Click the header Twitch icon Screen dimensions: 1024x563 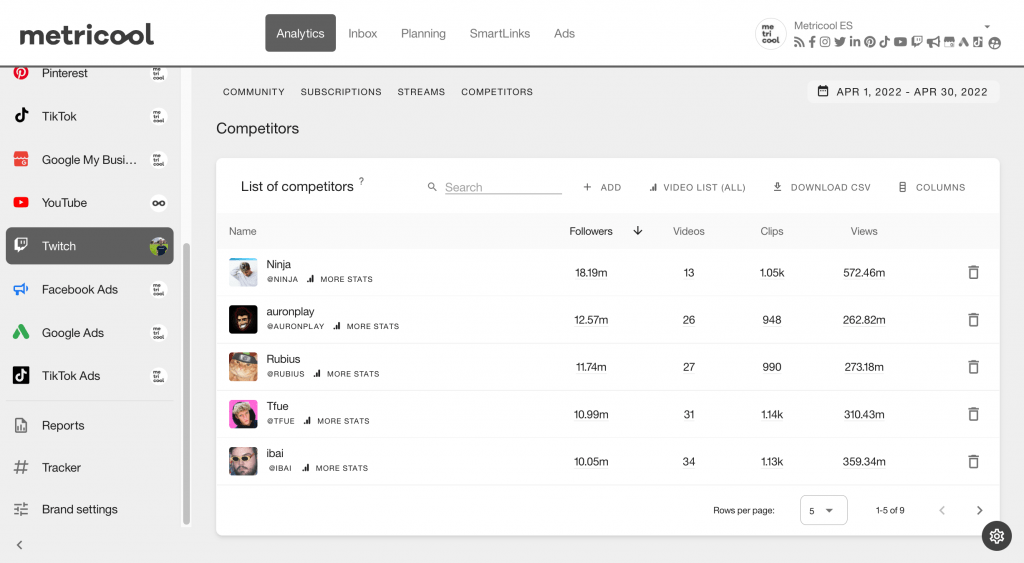point(917,42)
